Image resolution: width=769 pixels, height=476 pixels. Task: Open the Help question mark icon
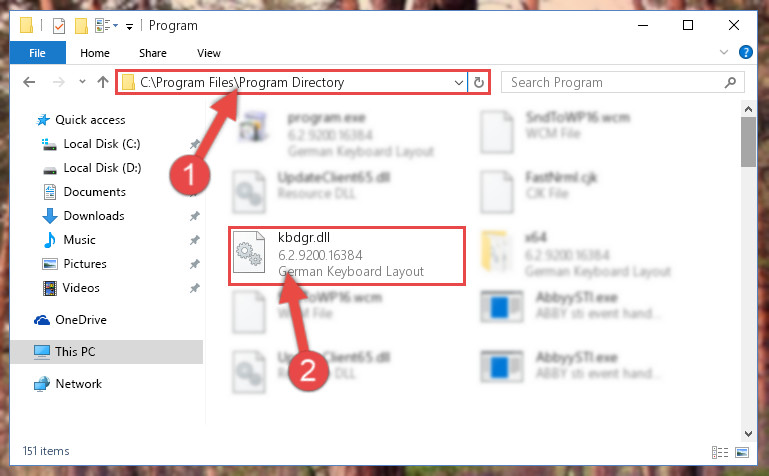pos(745,52)
